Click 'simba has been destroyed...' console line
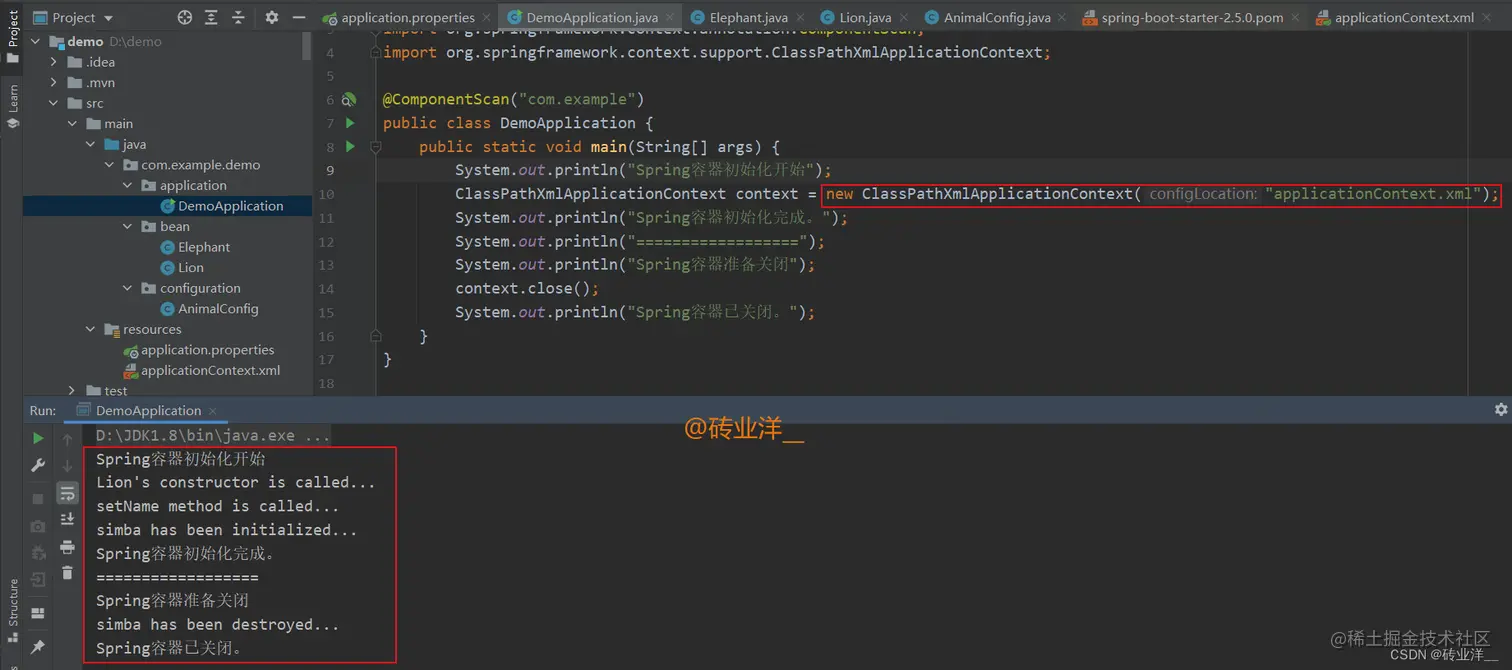1512x670 pixels. pos(218,625)
